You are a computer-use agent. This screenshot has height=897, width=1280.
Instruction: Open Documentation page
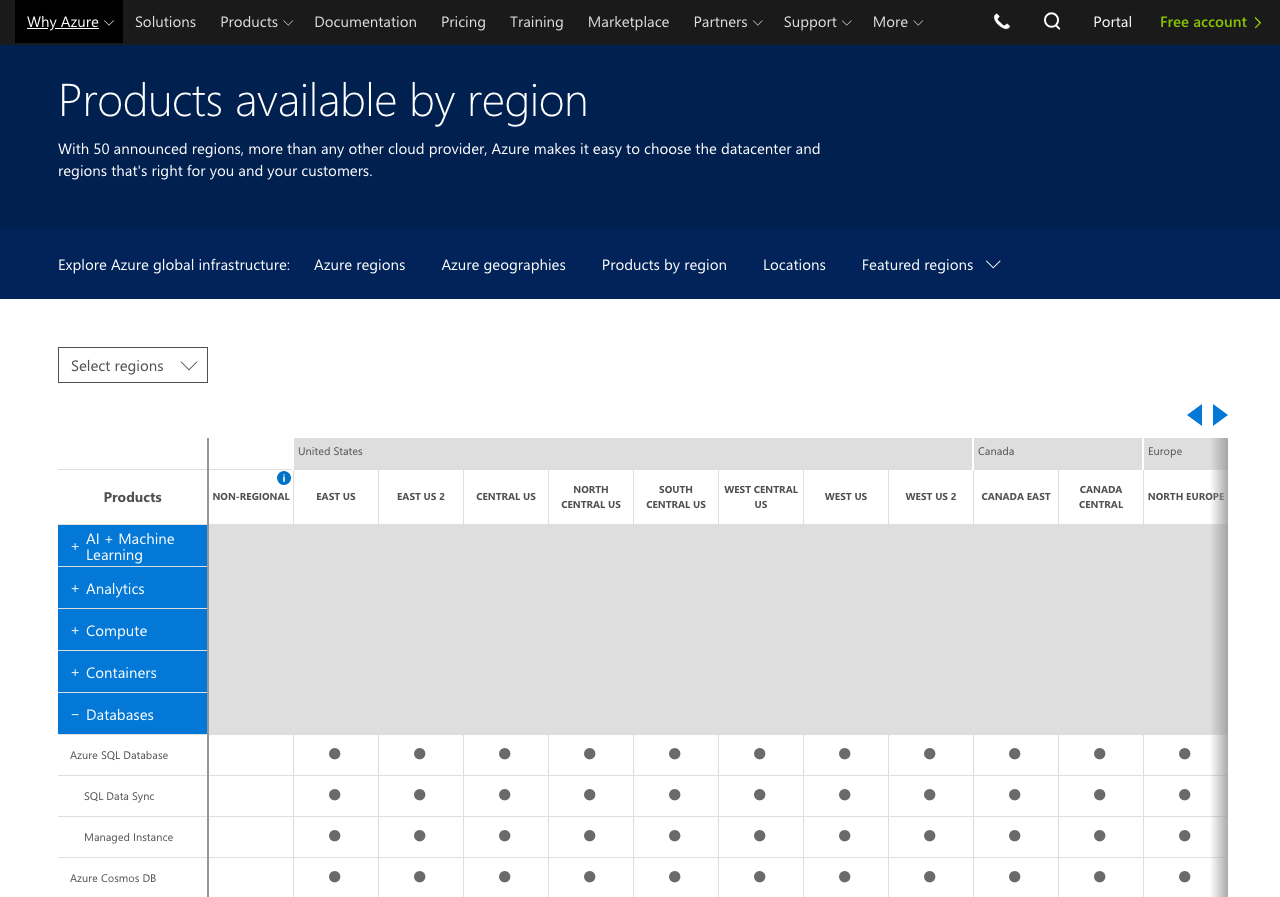point(365,22)
